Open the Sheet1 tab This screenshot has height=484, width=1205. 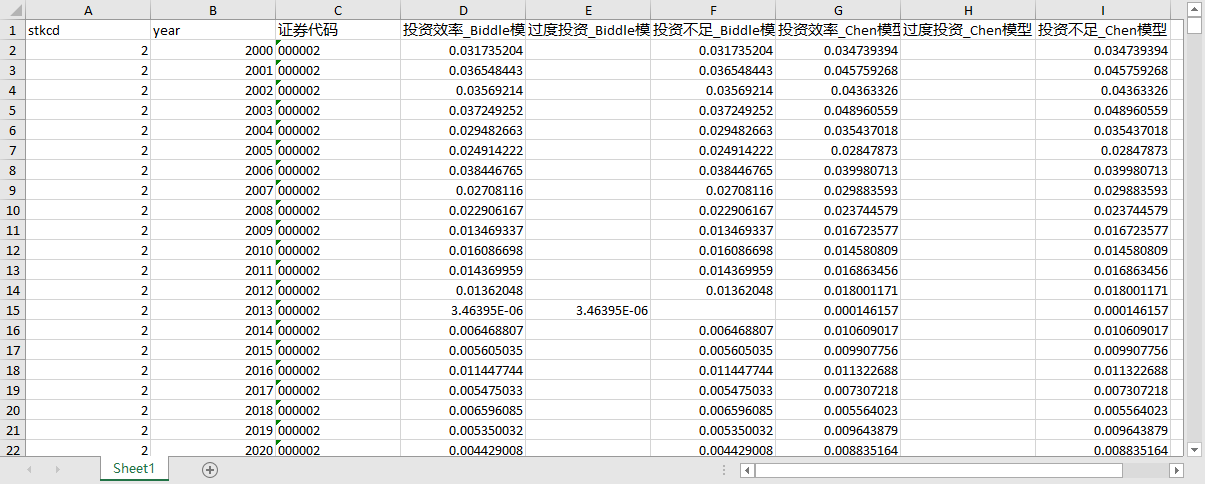coord(133,468)
